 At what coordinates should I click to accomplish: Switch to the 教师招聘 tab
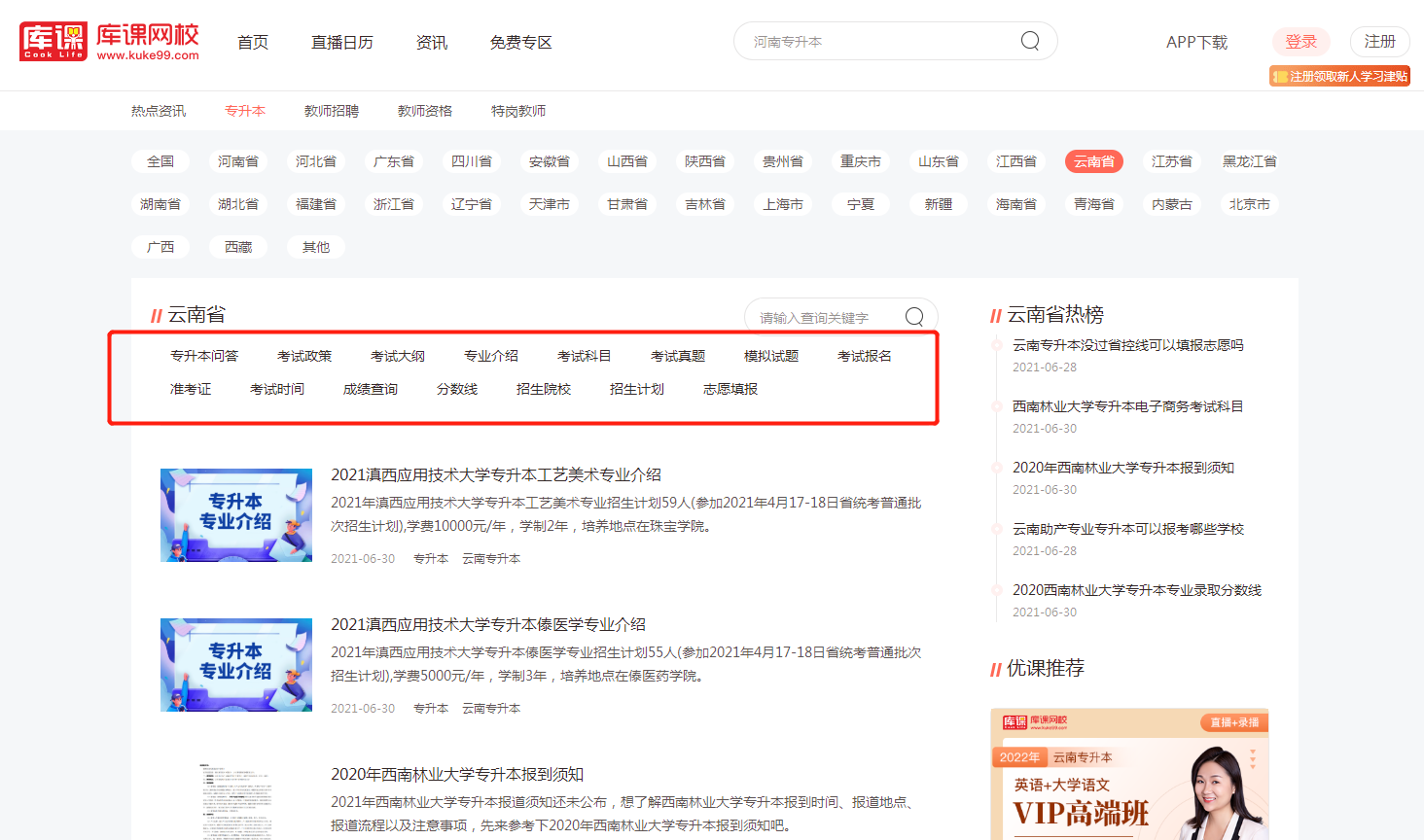(x=331, y=111)
